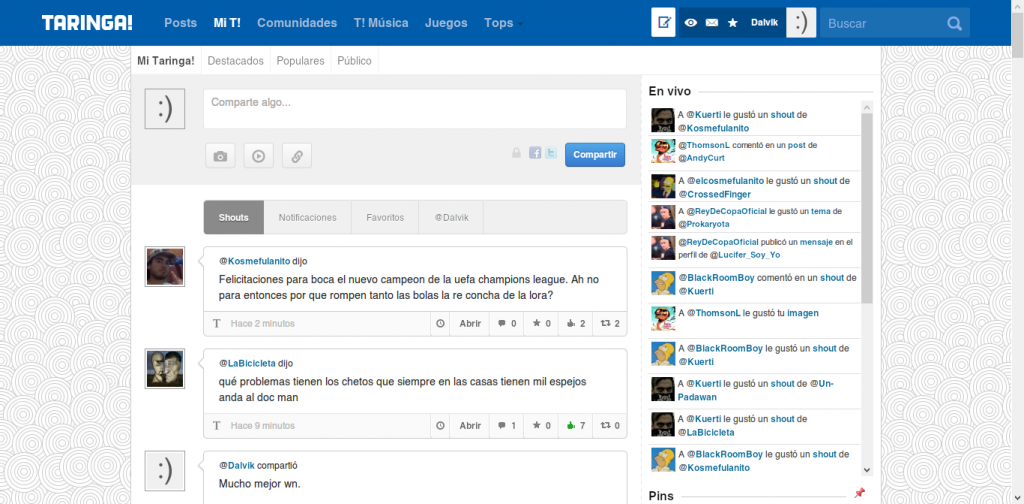Open notifications eye icon in header
This screenshot has height=504, width=1024.
click(x=691, y=23)
